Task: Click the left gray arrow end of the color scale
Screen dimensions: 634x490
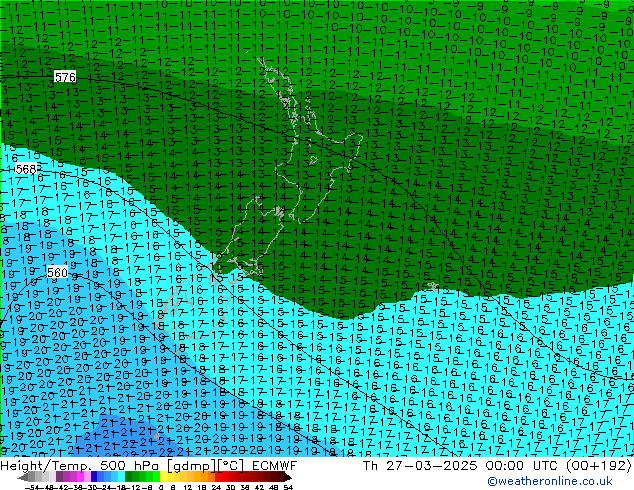Action: pyautogui.click(x=23, y=478)
